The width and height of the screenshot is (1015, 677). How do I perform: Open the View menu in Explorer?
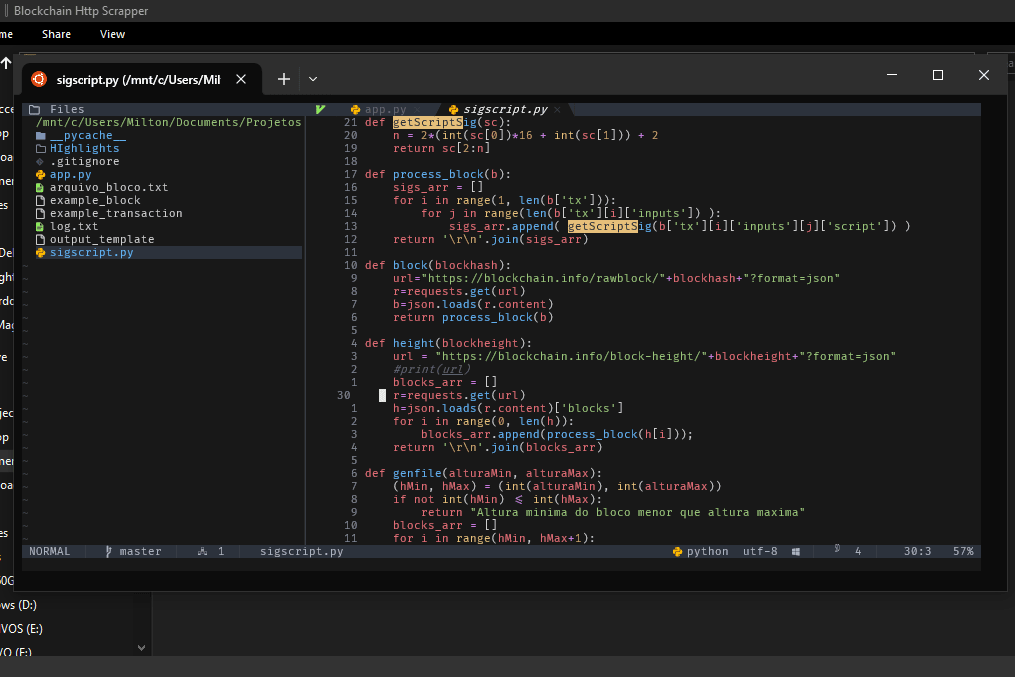(x=112, y=34)
